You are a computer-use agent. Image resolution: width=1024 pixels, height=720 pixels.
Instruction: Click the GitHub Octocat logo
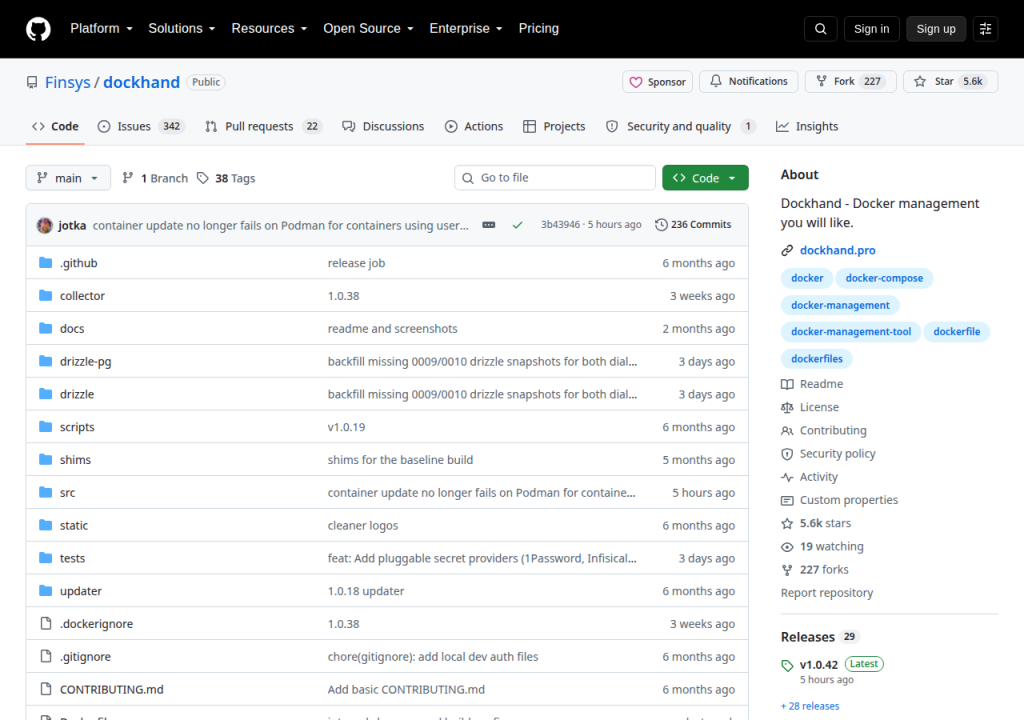pos(38,29)
